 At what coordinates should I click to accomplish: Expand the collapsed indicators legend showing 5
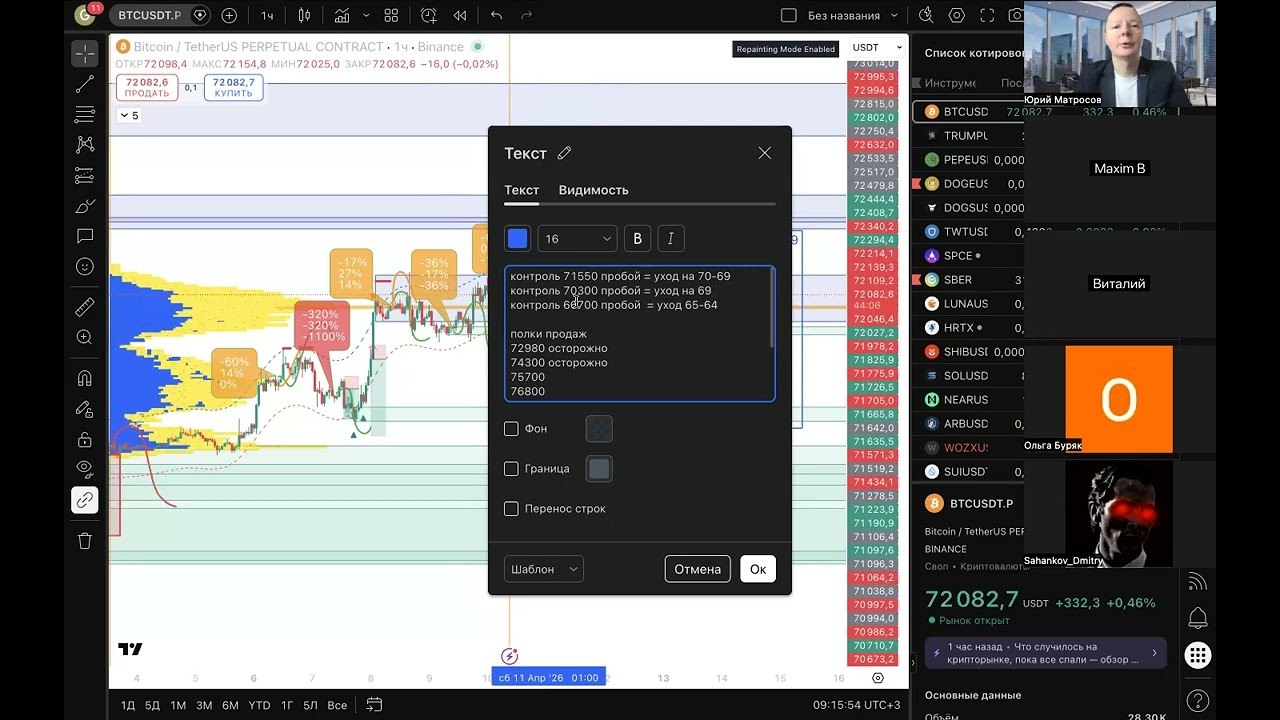129,115
